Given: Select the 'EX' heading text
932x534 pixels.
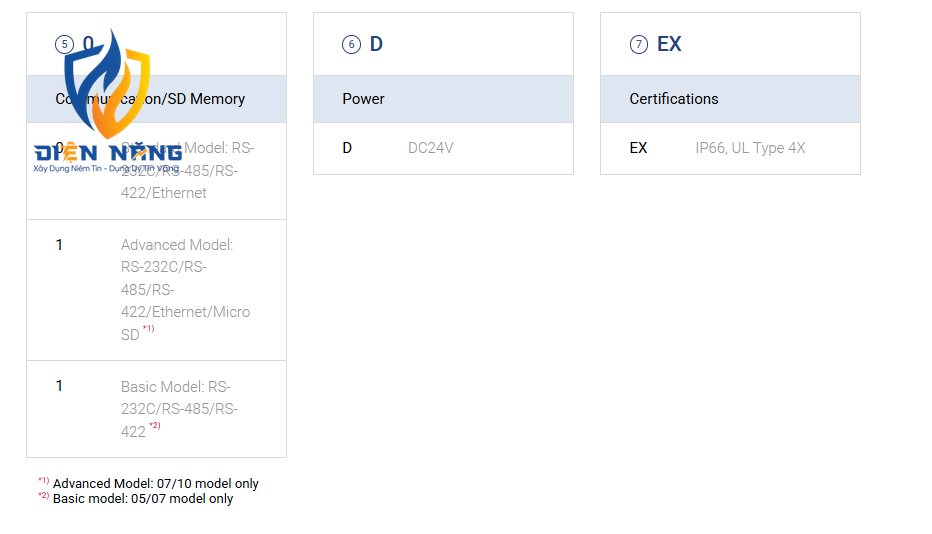Looking at the screenshot, I should [669, 44].
